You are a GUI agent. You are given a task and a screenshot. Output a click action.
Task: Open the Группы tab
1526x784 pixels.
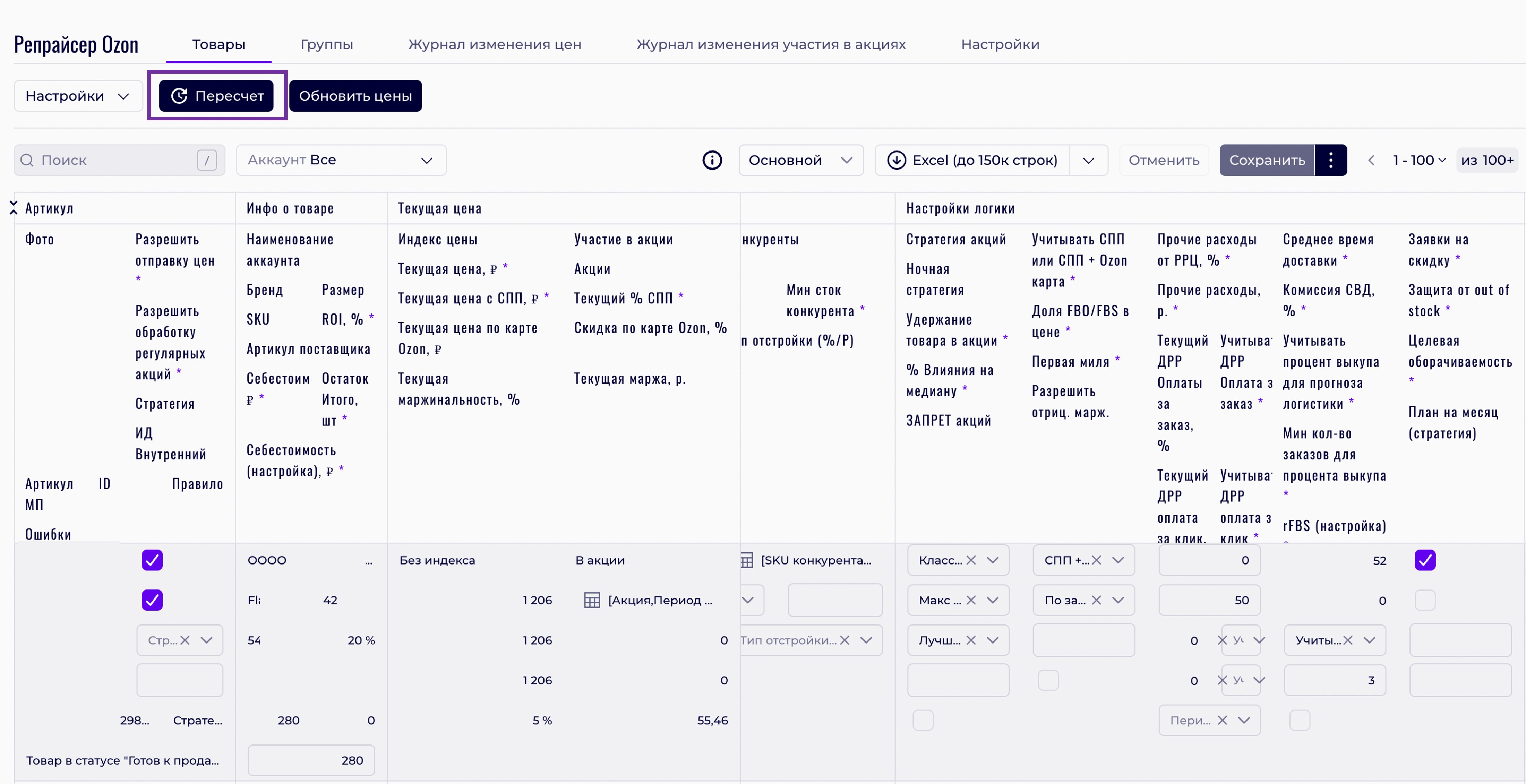326,44
